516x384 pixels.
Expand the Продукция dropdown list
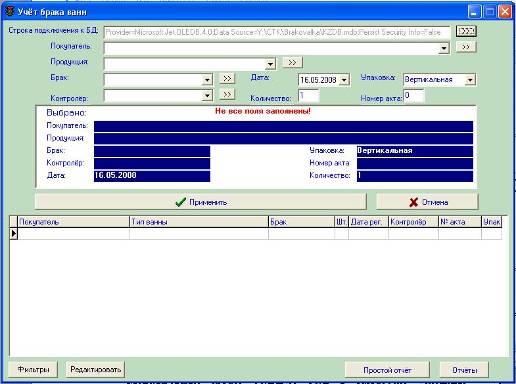[x=270, y=64]
